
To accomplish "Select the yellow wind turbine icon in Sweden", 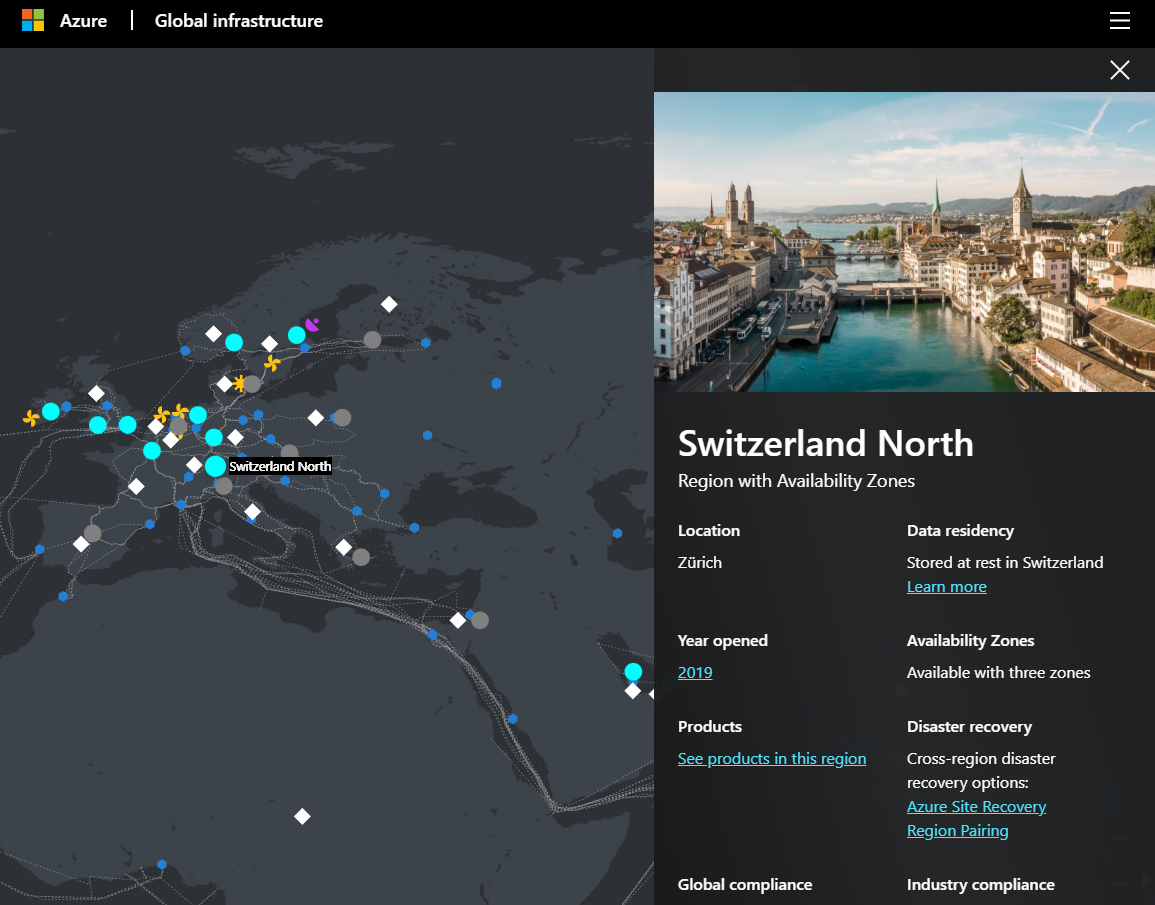I will [x=273, y=363].
